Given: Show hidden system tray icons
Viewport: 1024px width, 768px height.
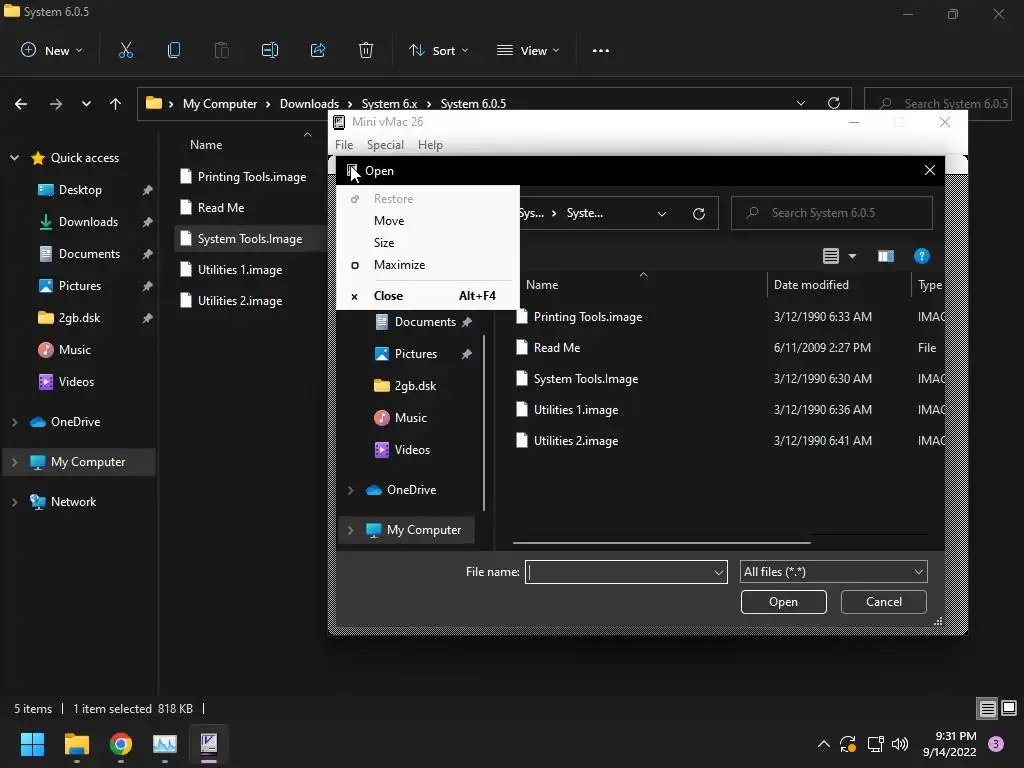Looking at the screenshot, I should point(824,744).
